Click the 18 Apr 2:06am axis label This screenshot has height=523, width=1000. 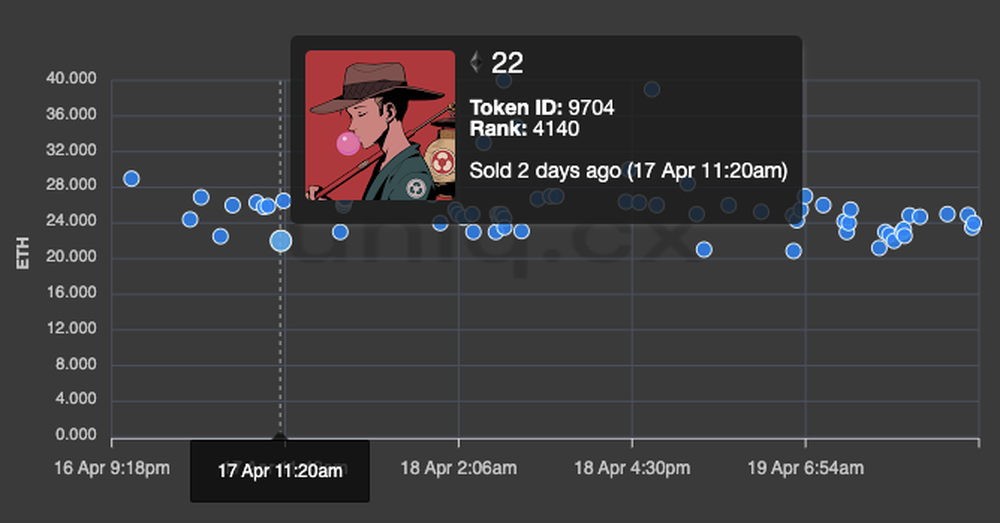click(x=459, y=468)
